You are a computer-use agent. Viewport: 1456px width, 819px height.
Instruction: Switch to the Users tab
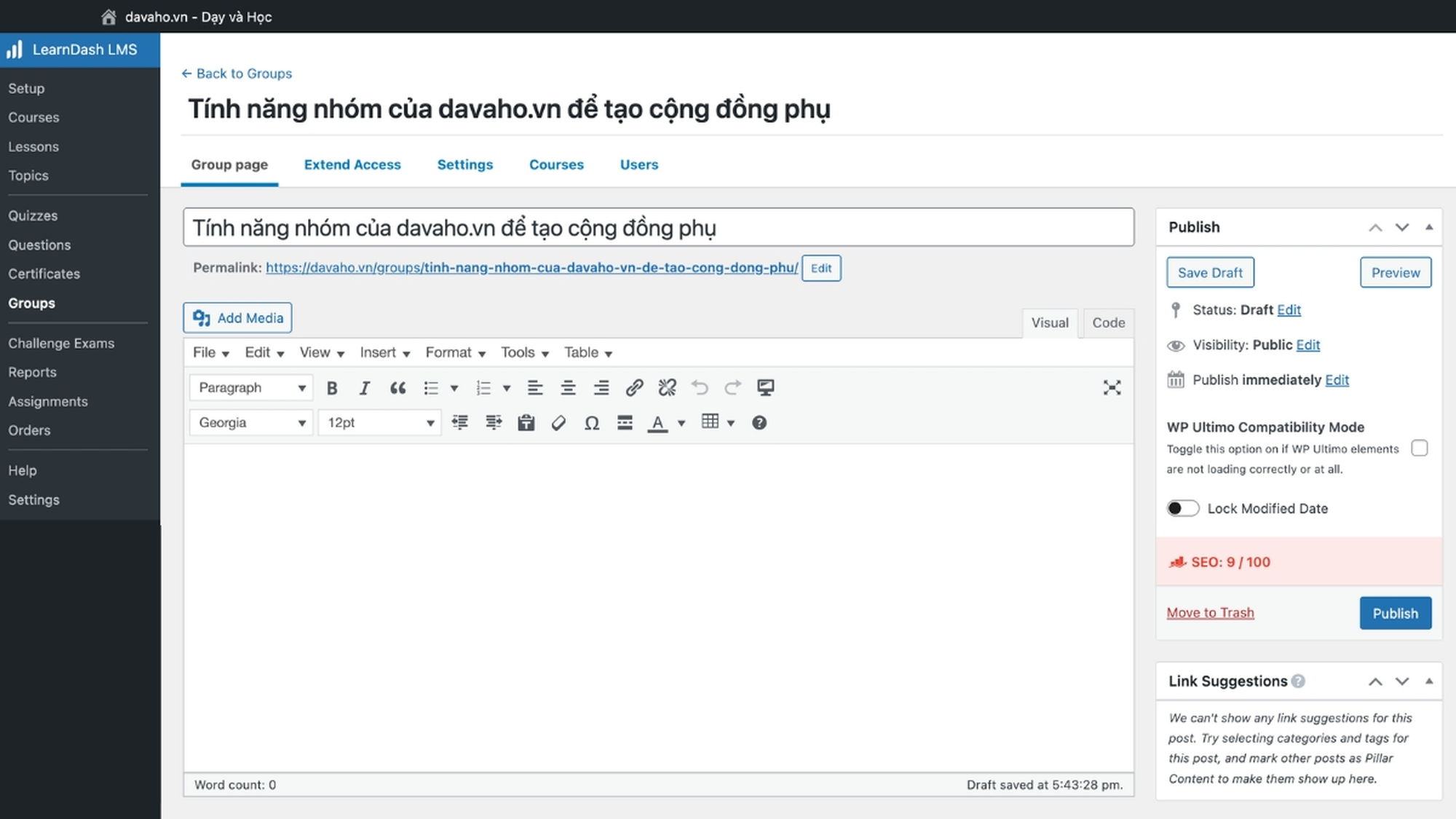pos(639,165)
